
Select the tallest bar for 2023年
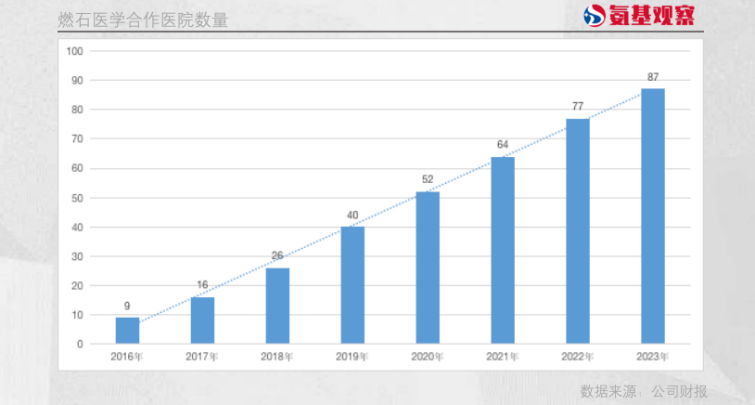tap(652, 216)
